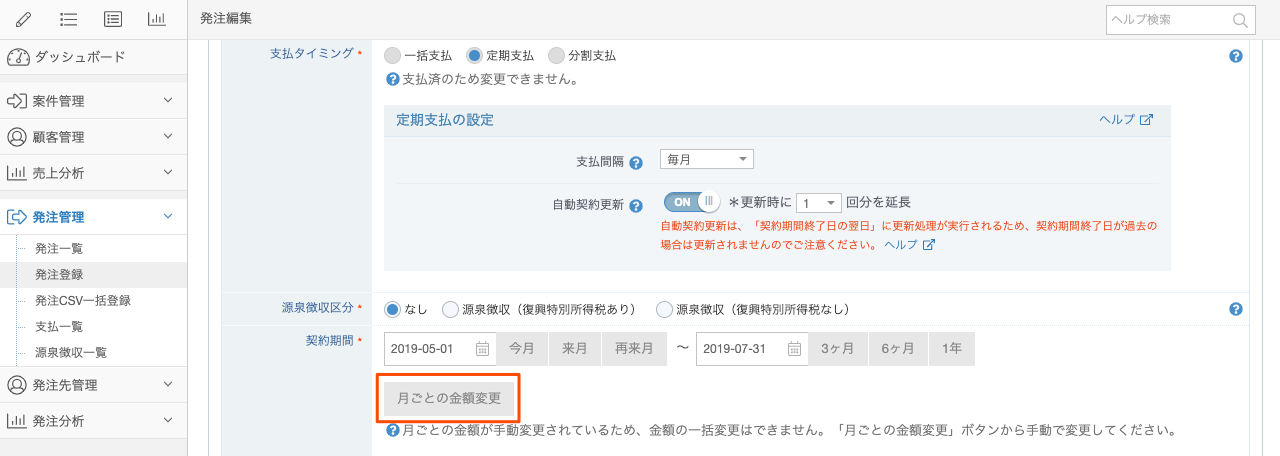Click the 6ヶ月 period shortcut
Image resolution: width=1280 pixels, height=456 pixels.
coord(898,349)
